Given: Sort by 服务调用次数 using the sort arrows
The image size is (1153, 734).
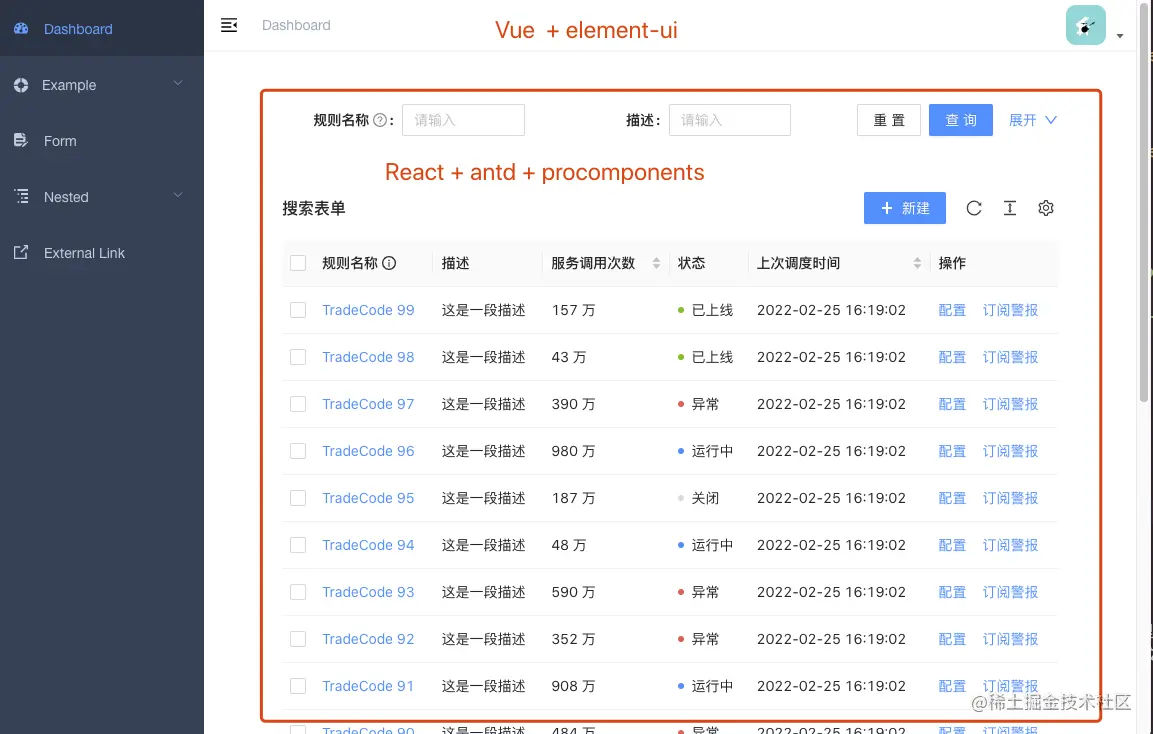Looking at the screenshot, I should pos(656,263).
